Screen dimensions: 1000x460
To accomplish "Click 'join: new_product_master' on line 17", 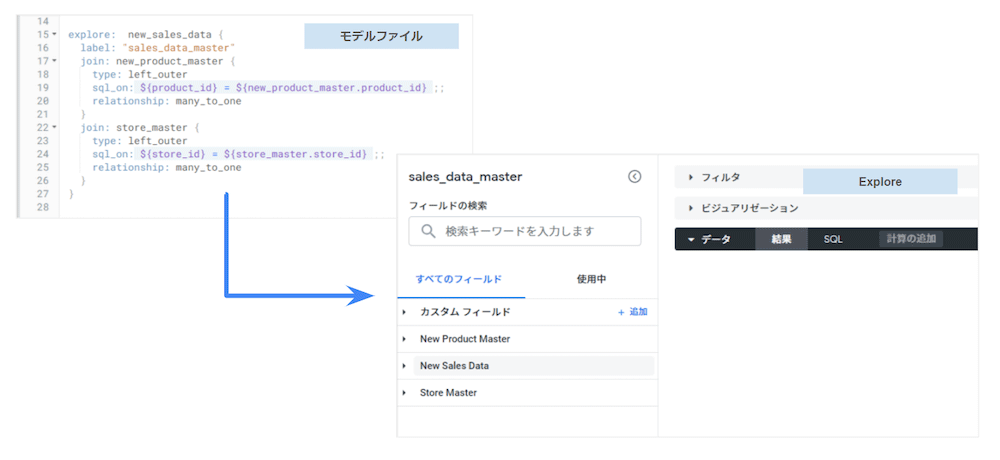I will point(152,61).
